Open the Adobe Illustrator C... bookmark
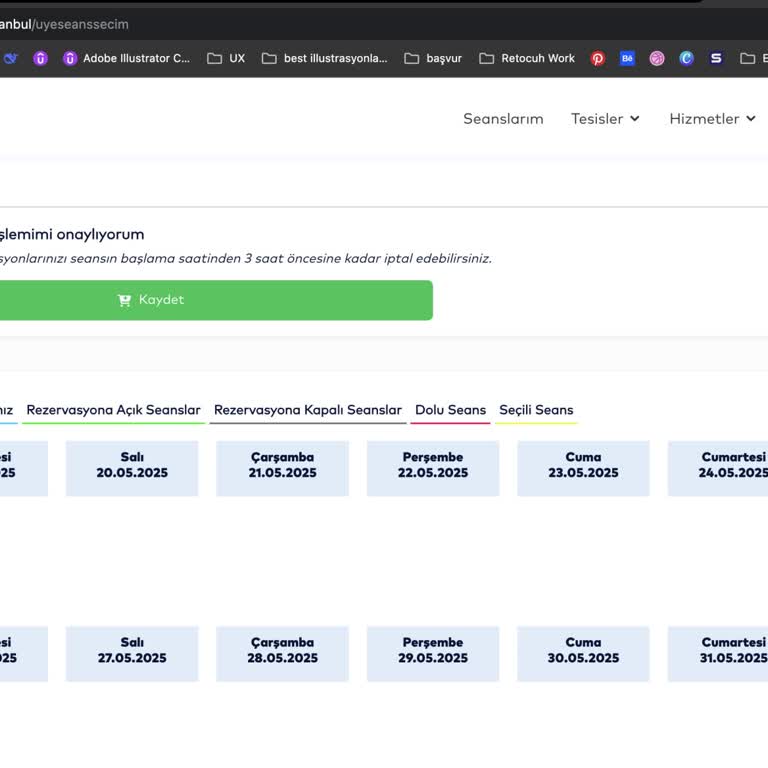Screen dimensions: 768x768 pos(126,59)
